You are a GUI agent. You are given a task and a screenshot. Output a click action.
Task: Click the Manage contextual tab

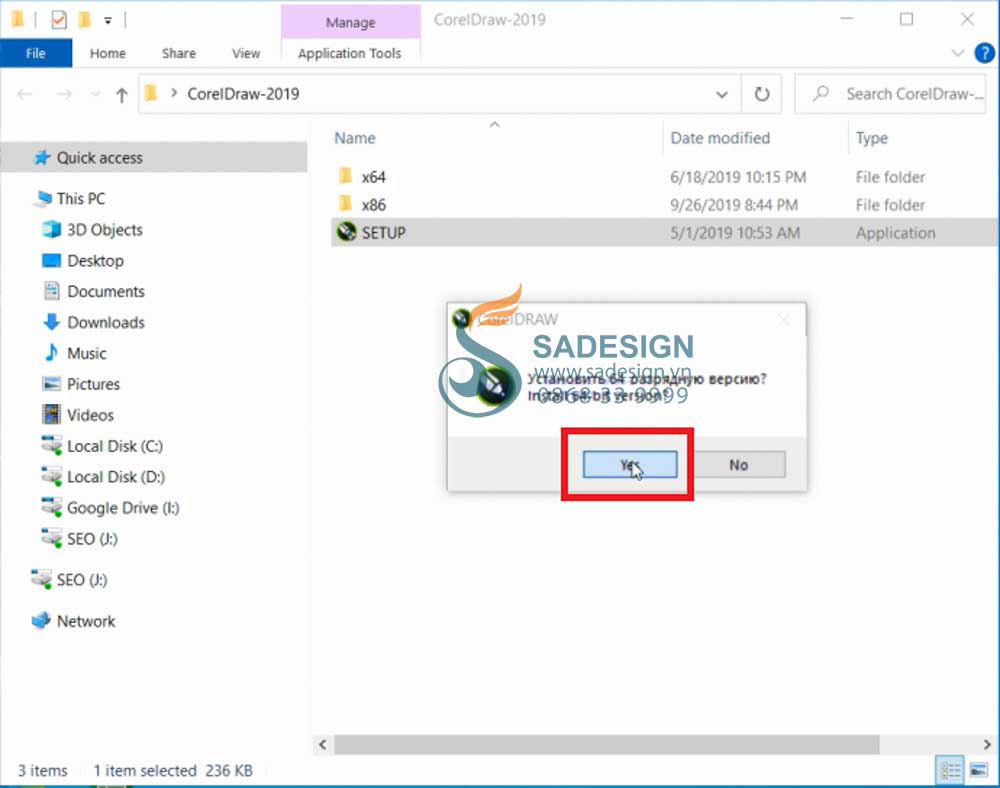click(x=350, y=22)
